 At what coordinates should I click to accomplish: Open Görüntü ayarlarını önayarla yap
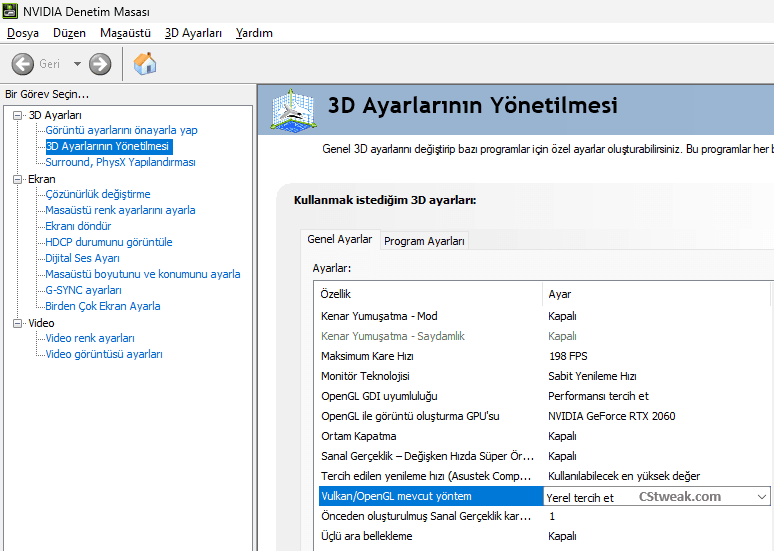121,130
